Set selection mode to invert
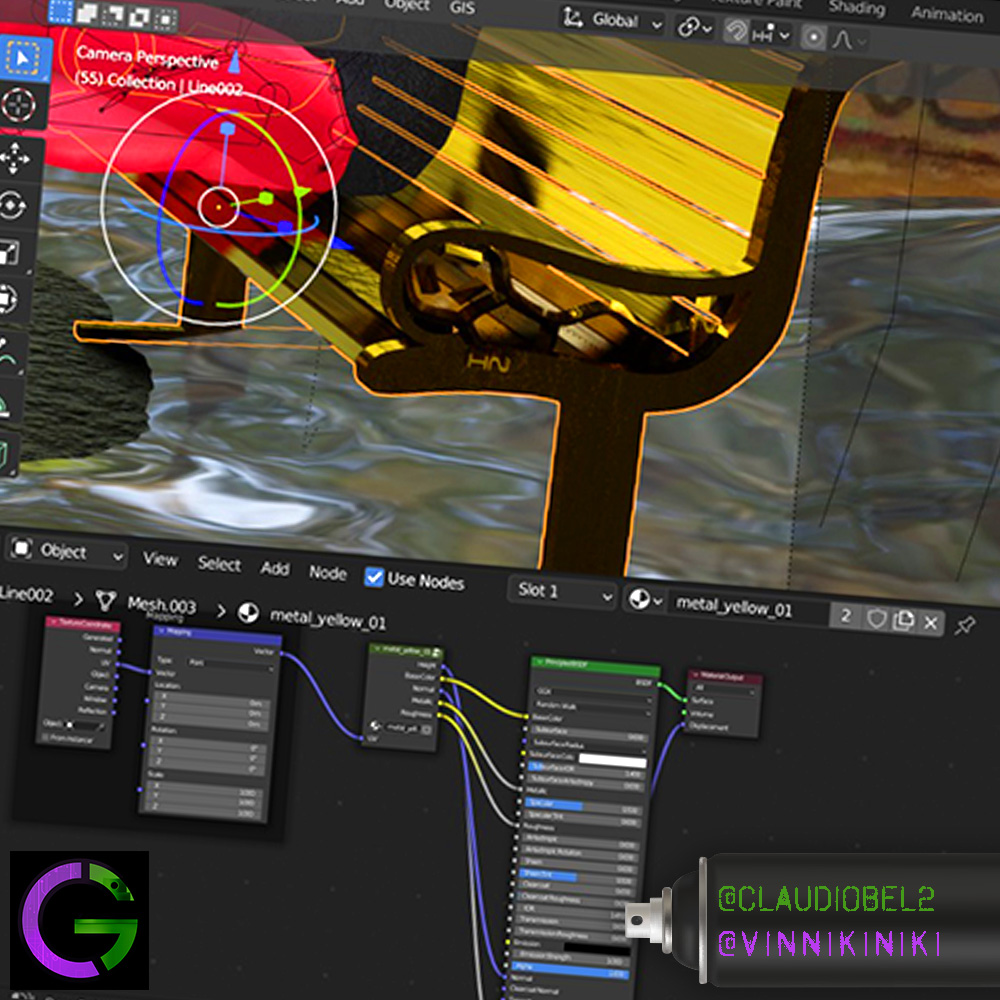Screen dimensions: 1000x1000 (138, 17)
